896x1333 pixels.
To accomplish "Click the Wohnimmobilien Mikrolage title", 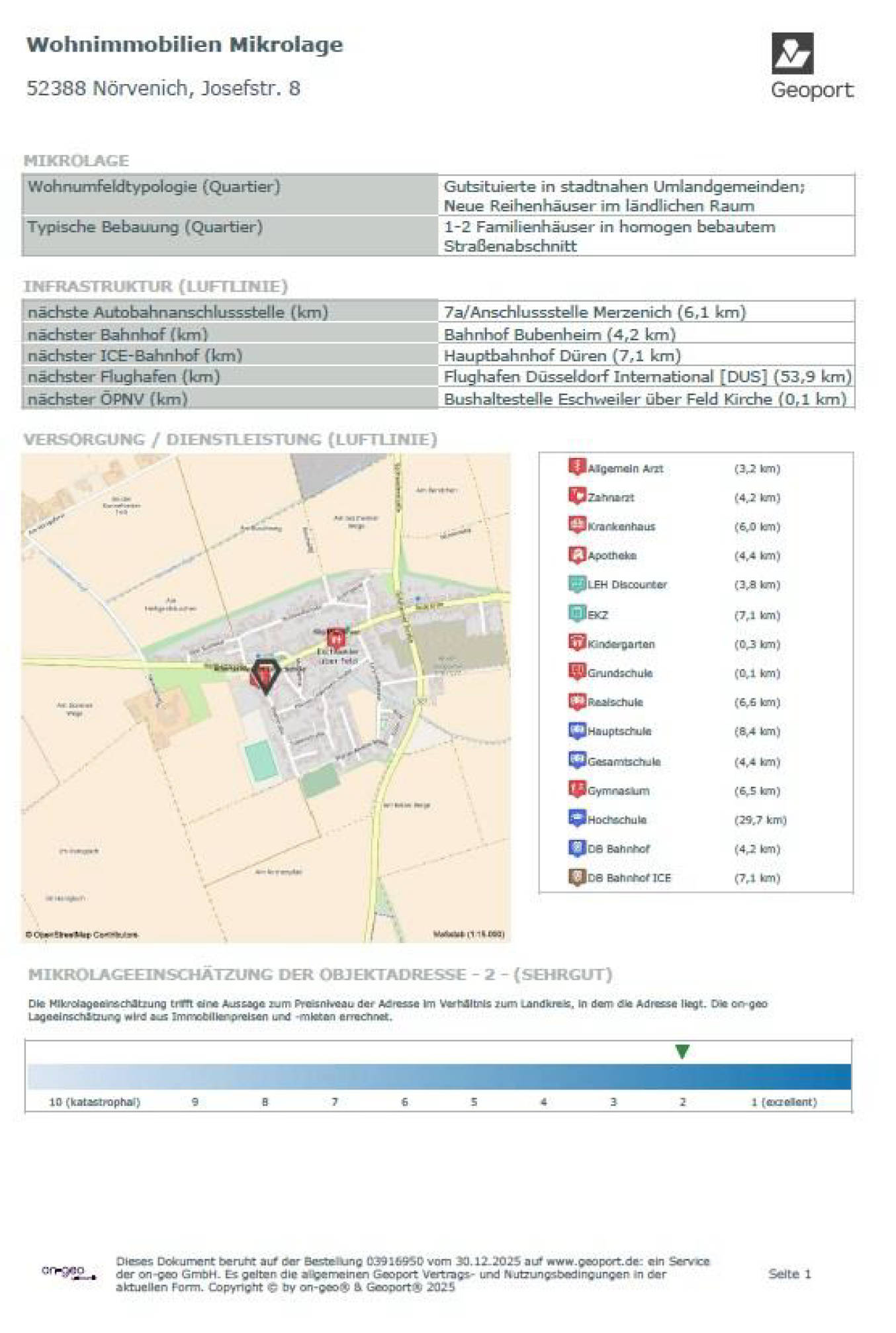I will (185, 45).
